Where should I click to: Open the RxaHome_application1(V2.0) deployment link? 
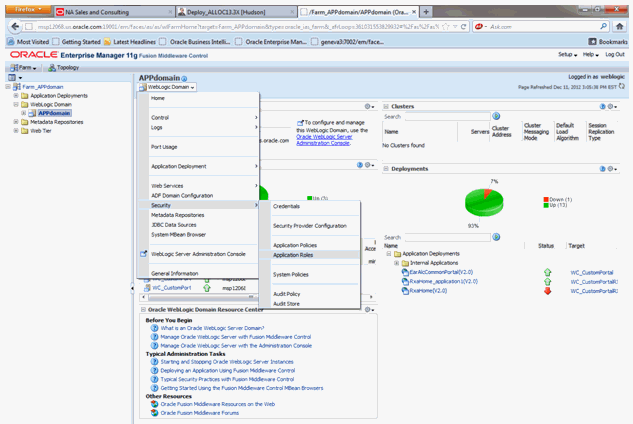[x=443, y=281]
